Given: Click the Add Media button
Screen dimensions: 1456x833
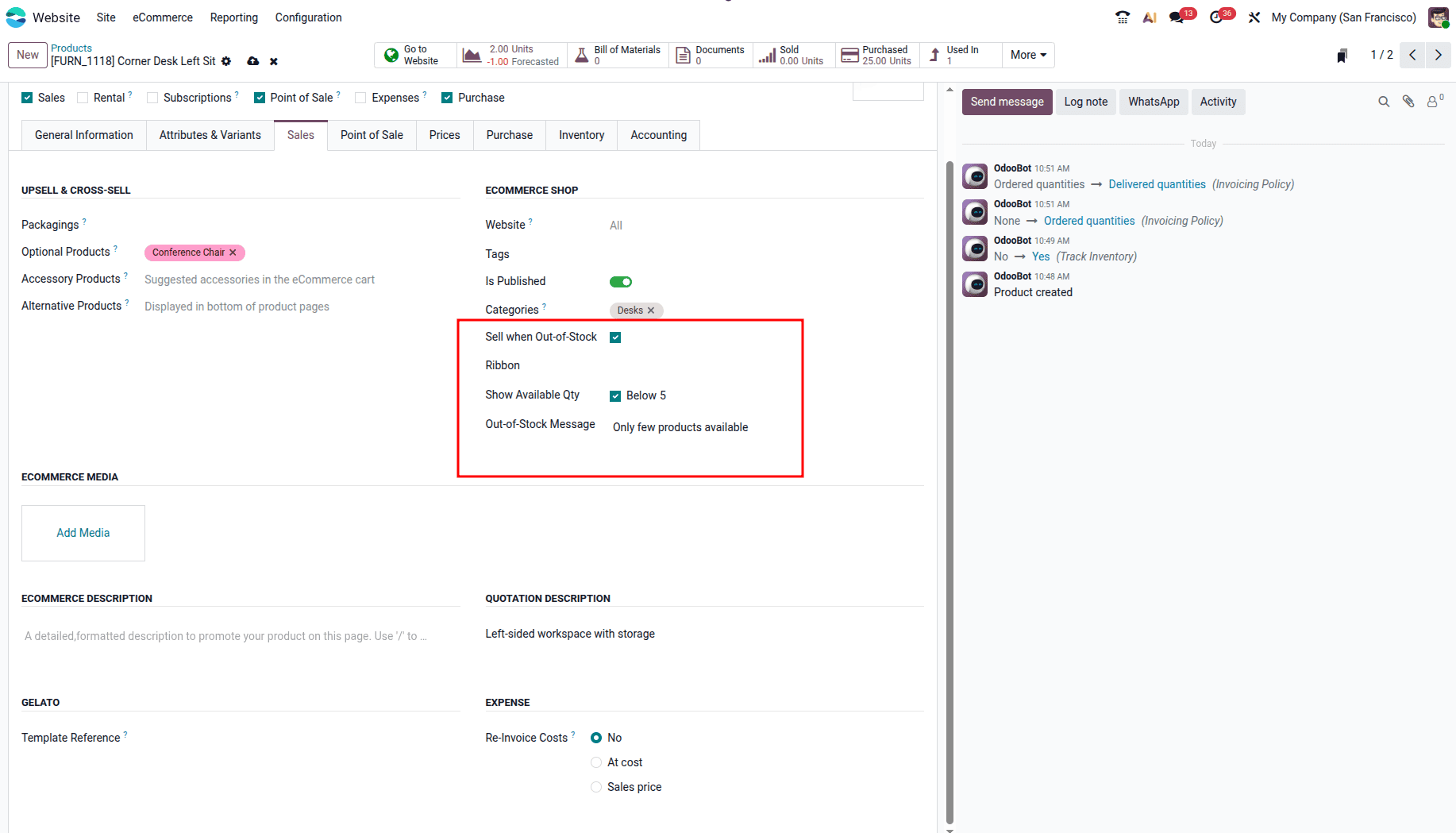Looking at the screenshot, I should click(x=83, y=533).
